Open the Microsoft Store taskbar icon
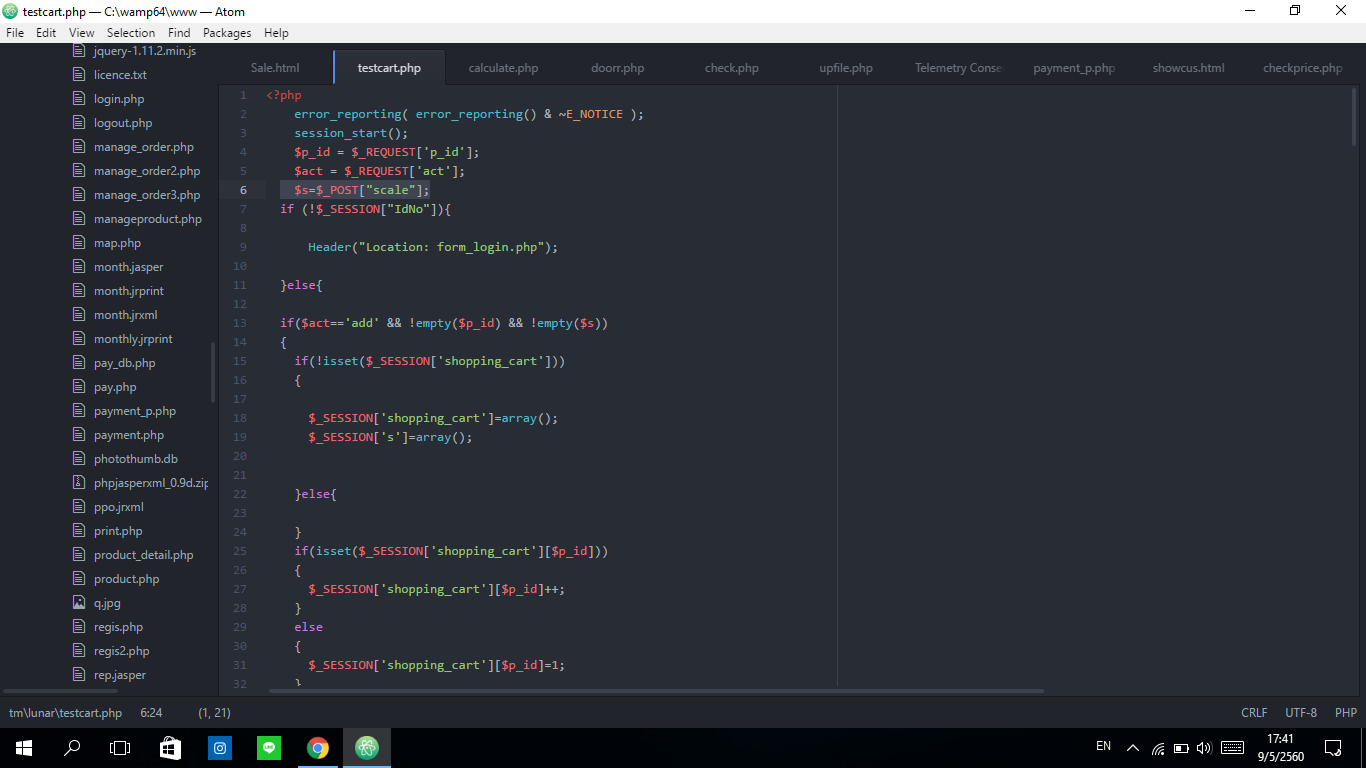The image size is (1366, 768). click(171, 747)
